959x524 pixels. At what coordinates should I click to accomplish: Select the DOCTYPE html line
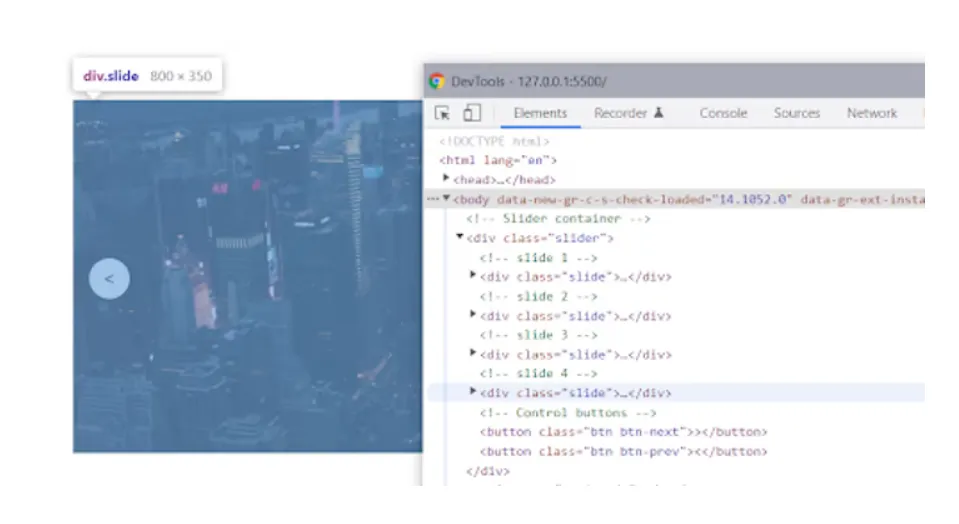pos(494,141)
